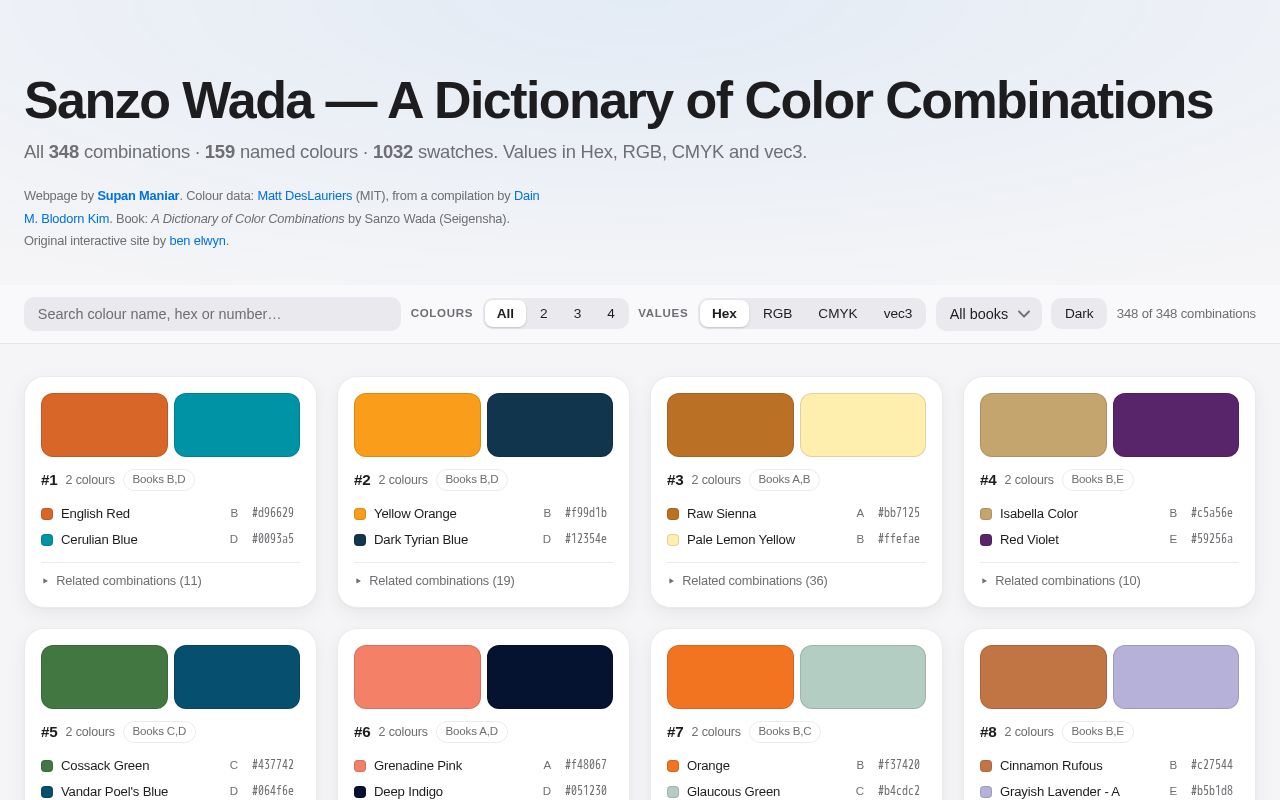Click Books B,D tag on card #1
Viewport: 1280px width, 800px height.
point(159,480)
